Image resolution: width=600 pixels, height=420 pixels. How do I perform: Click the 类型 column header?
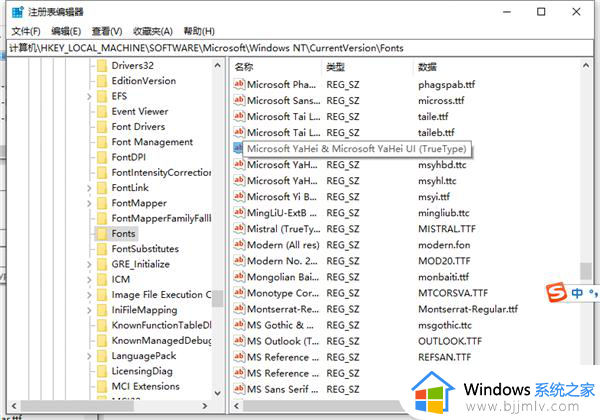pyautogui.click(x=336, y=67)
